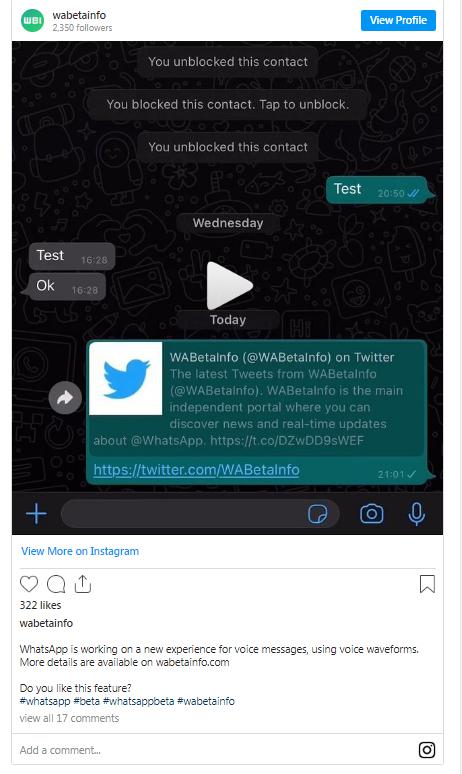This screenshot has width=462, height=774.
Task: Click the microphone voice message icon
Action: pyautogui.click(x=417, y=514)
